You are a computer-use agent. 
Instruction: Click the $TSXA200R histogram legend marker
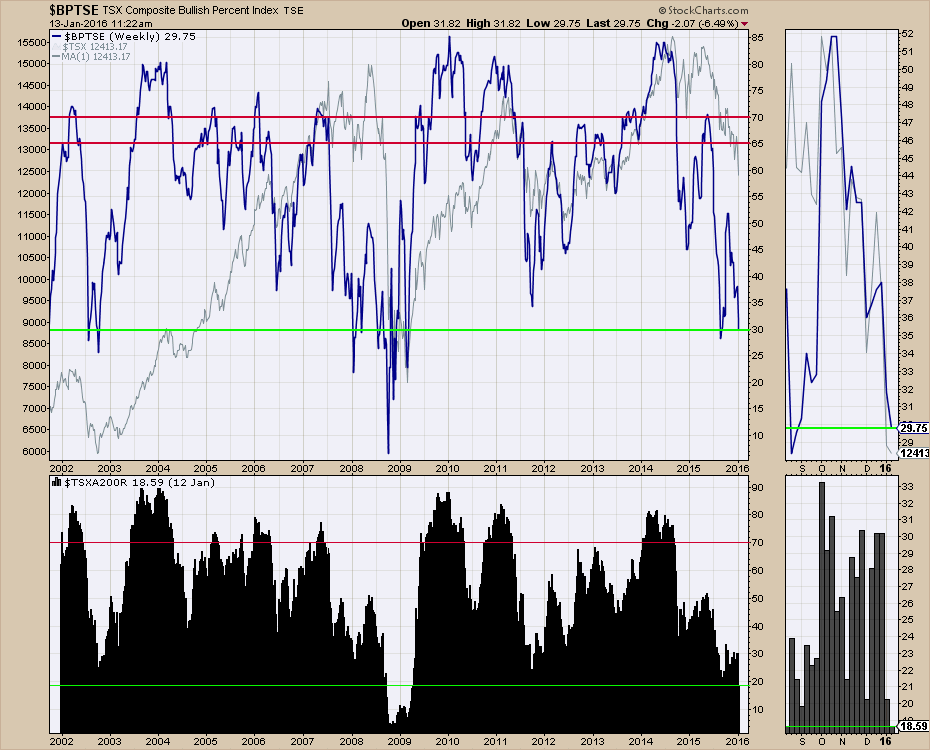pos(56,482)
